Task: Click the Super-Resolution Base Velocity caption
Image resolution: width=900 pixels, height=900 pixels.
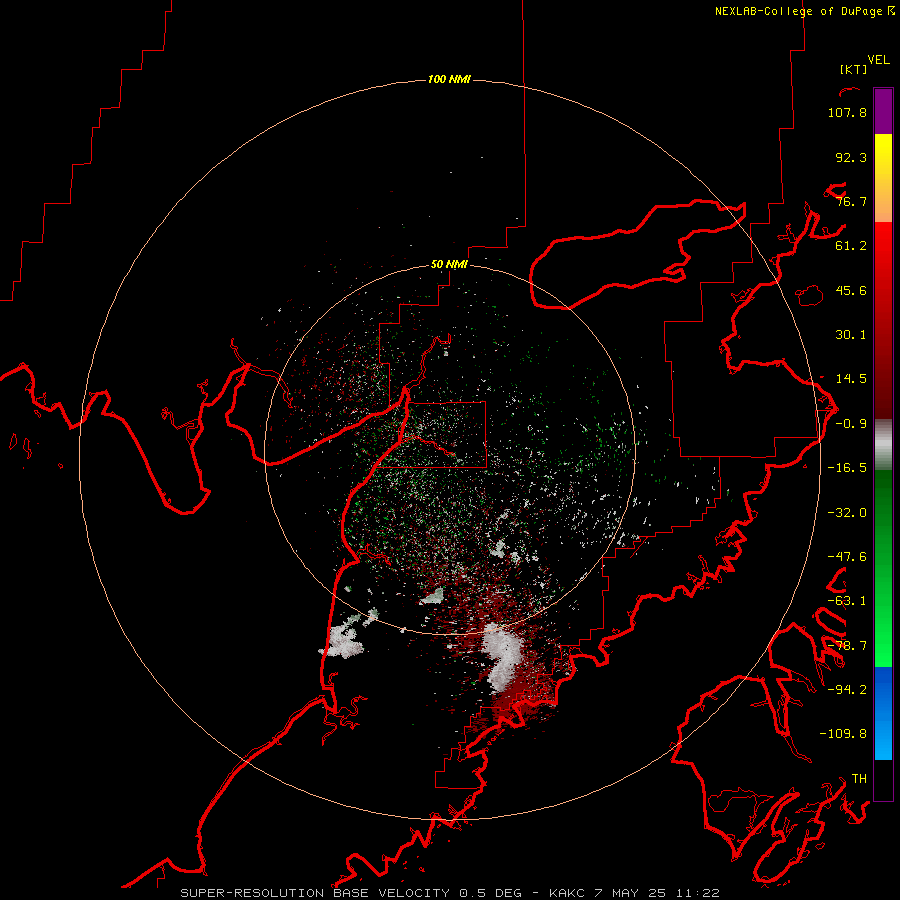Action: pos(450,893)
